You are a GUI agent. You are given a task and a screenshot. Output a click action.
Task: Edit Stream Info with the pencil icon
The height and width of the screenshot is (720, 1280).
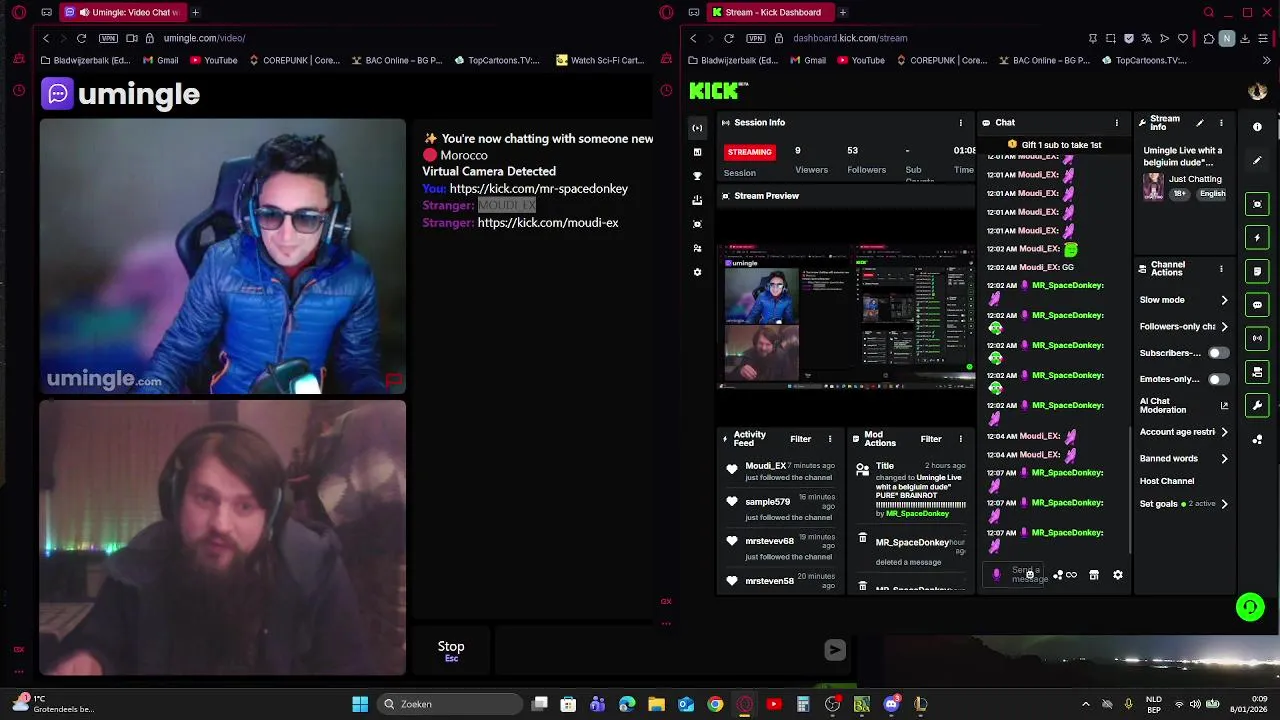(1200, 123)
